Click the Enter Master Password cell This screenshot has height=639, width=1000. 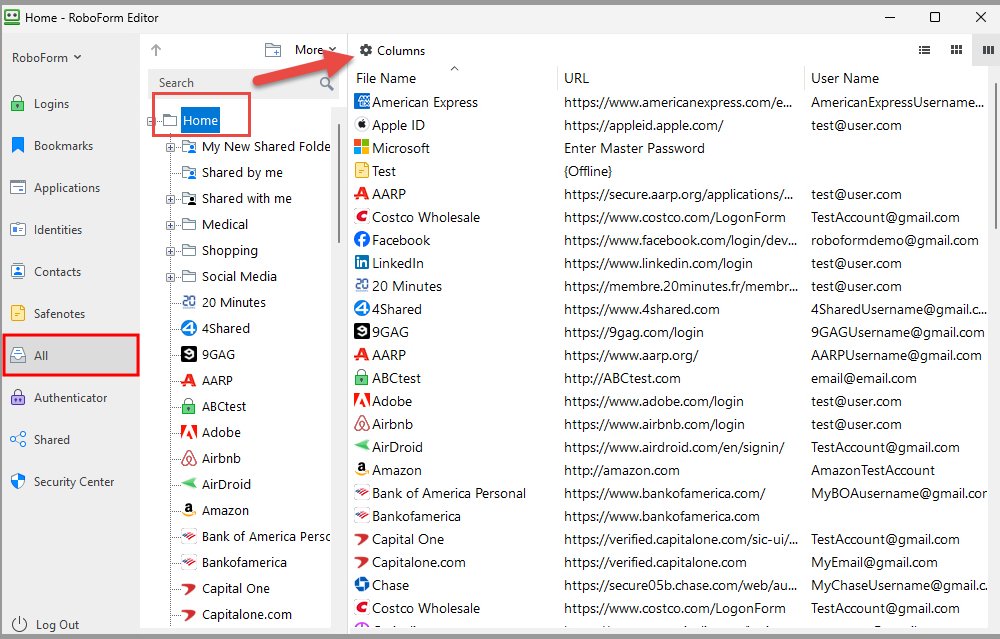coord(634,148)
